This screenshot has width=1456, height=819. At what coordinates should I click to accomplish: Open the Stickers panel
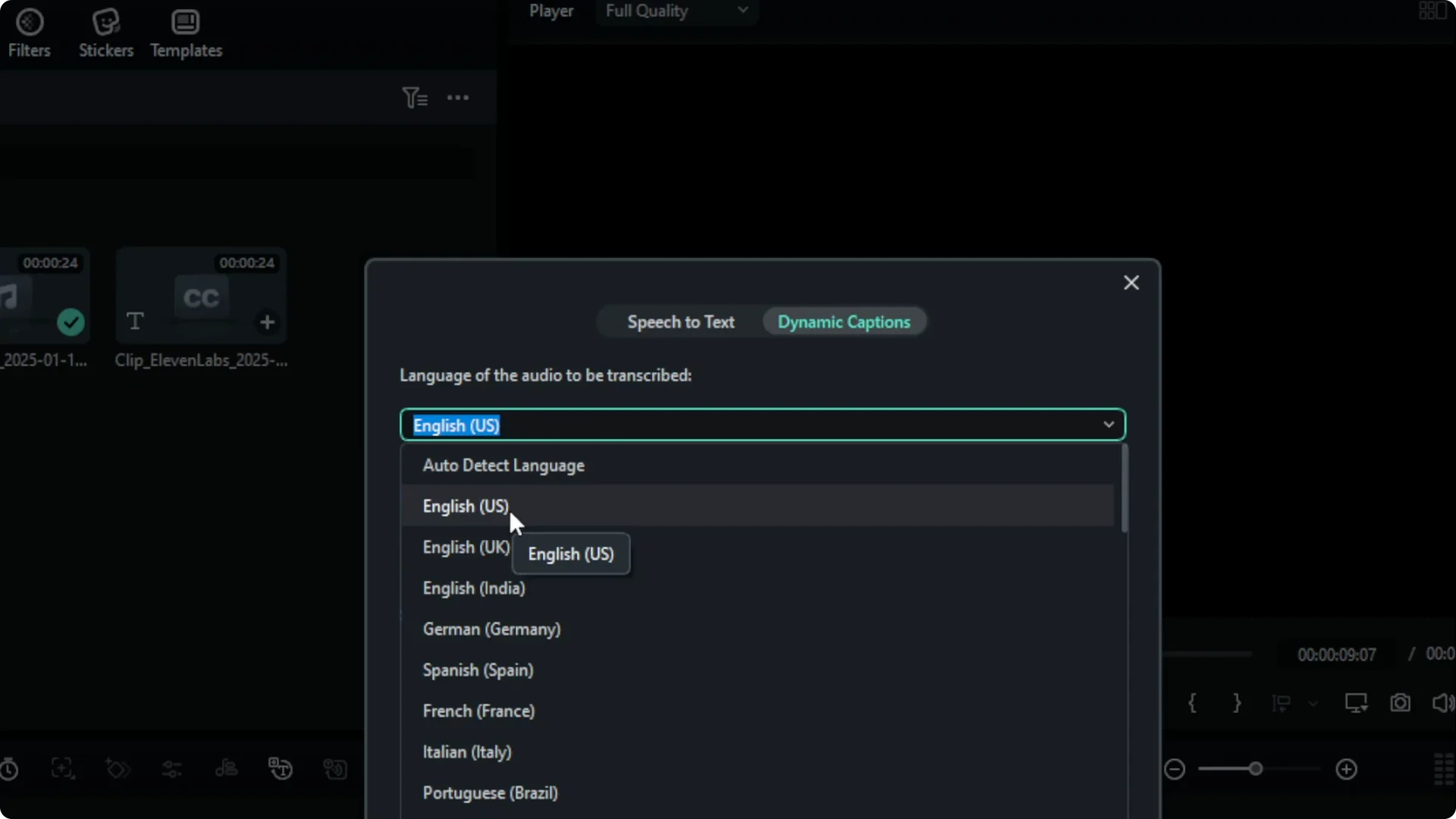106,33
